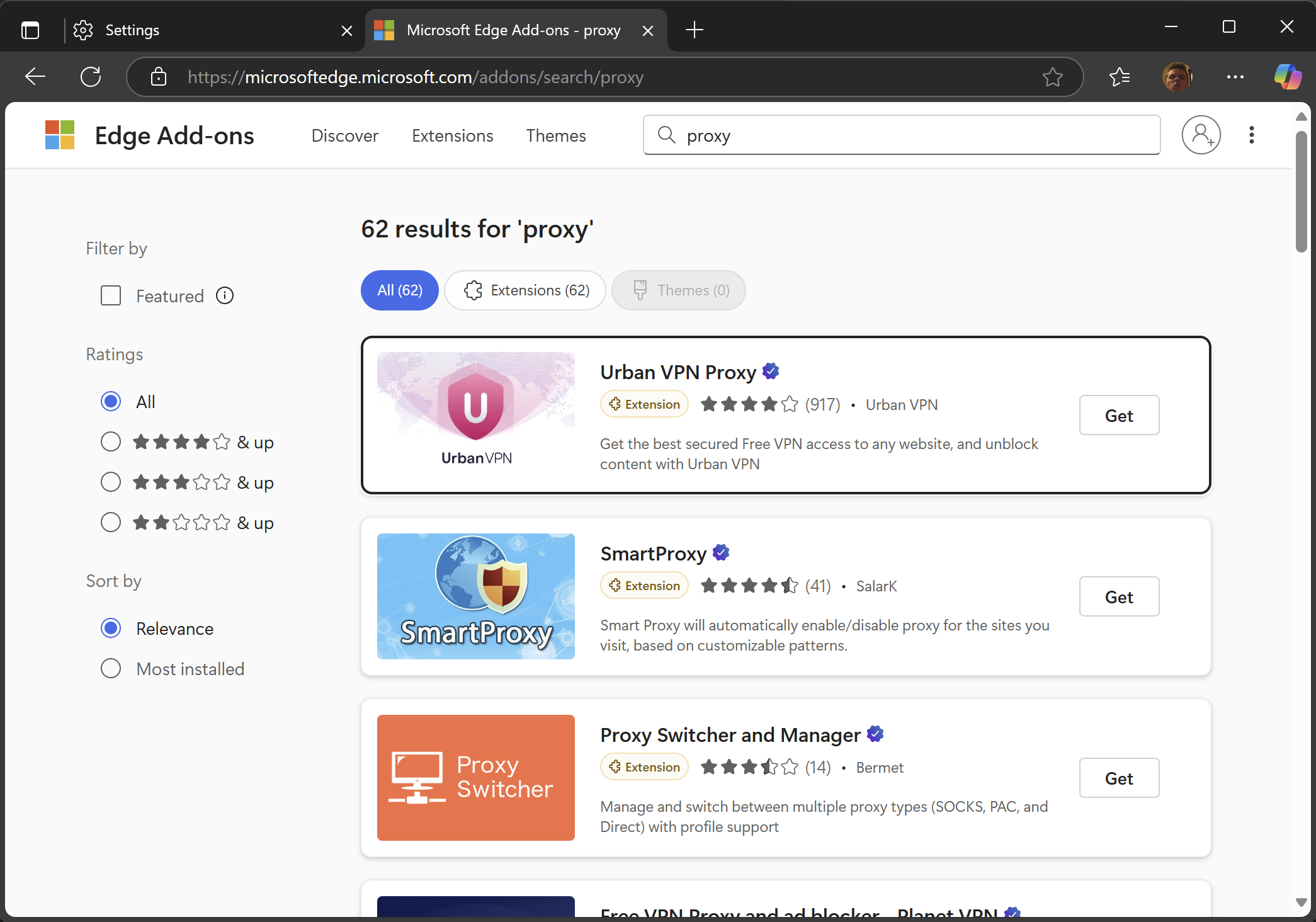The image size is (1316, 922).
Task: Go back with the back arrow
Action: (35, 77)
